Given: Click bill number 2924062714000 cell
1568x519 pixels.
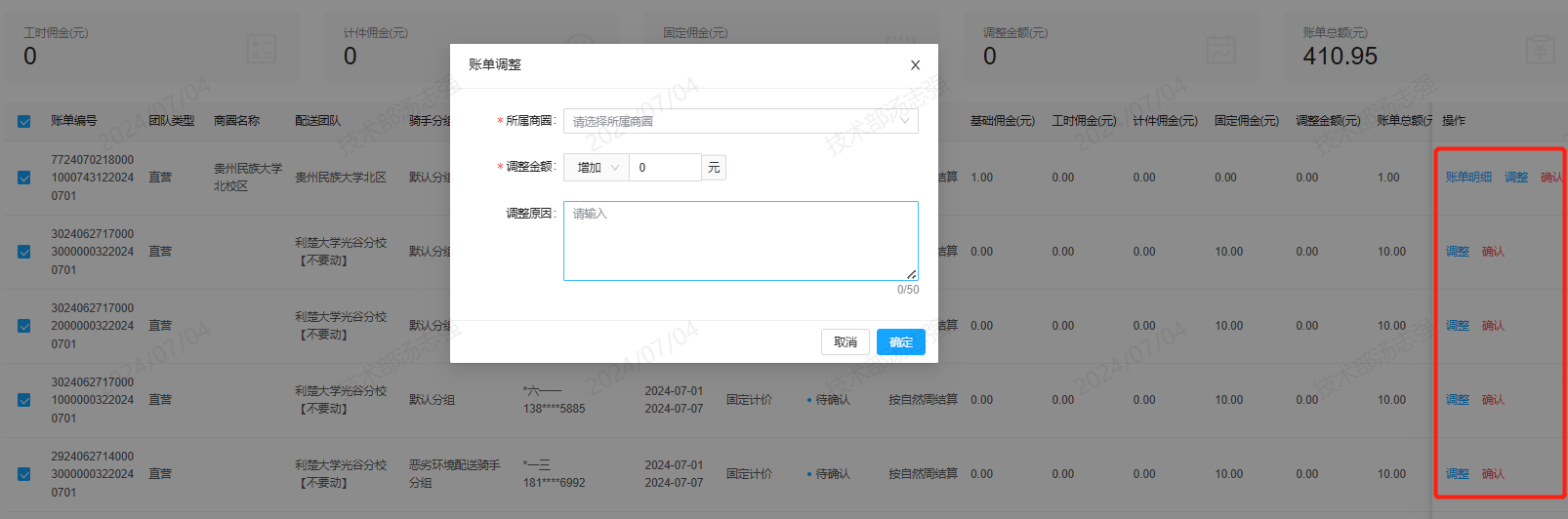Looking at the screenshot, I should pos(93,474).
